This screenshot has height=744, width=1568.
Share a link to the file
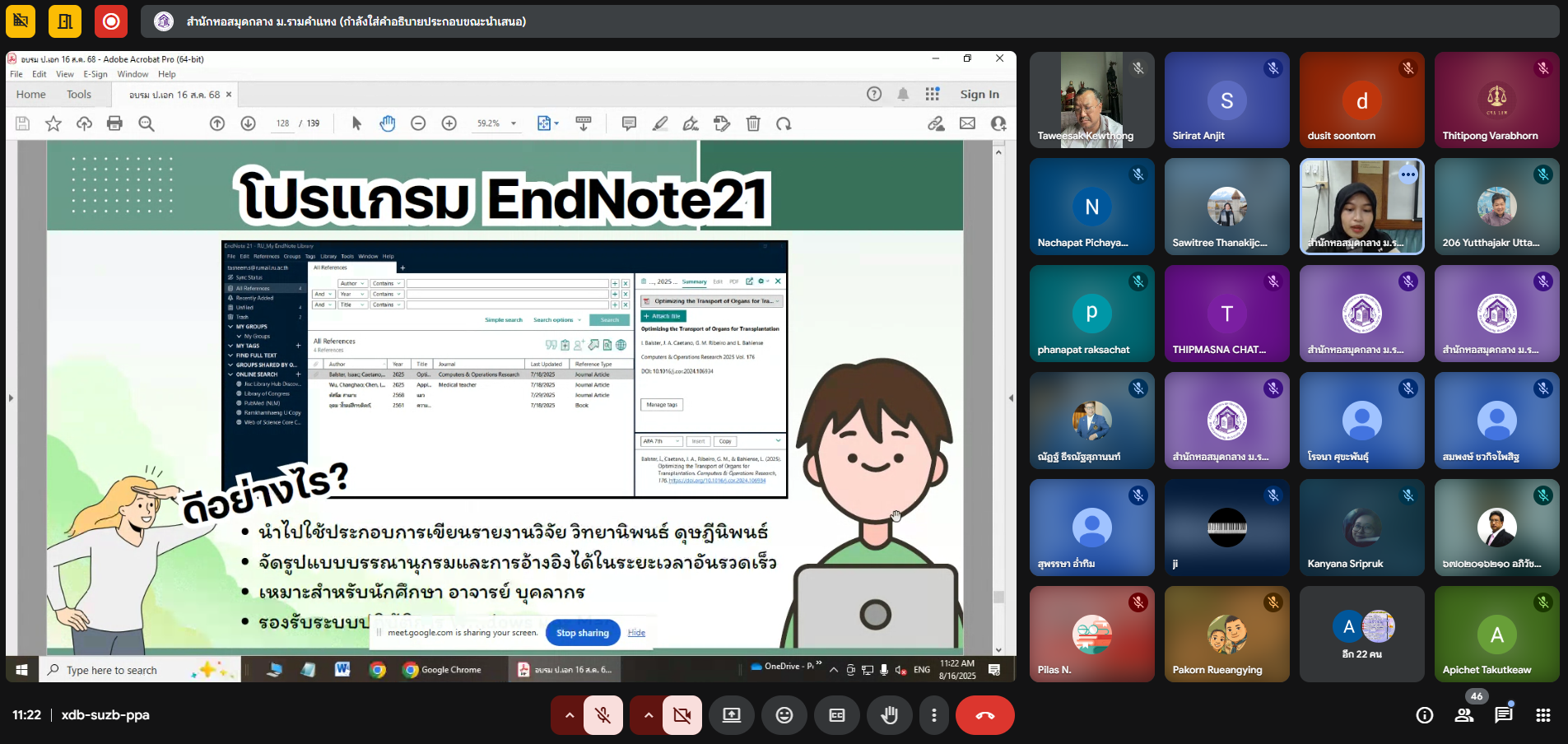tap(936, 123)
